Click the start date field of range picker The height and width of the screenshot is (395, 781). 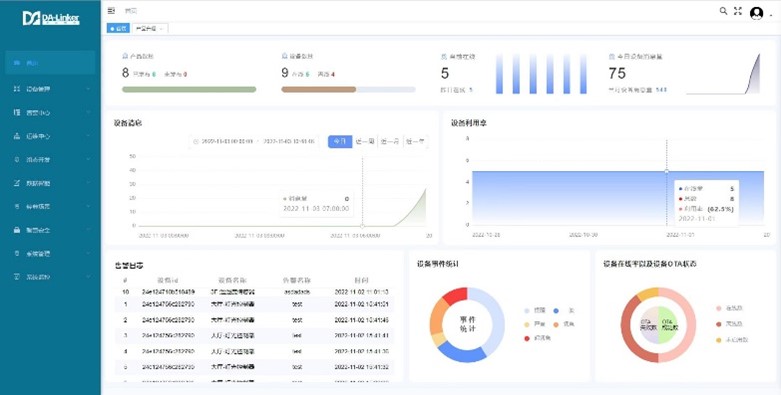pyautogui.click(x=227, y=141)
